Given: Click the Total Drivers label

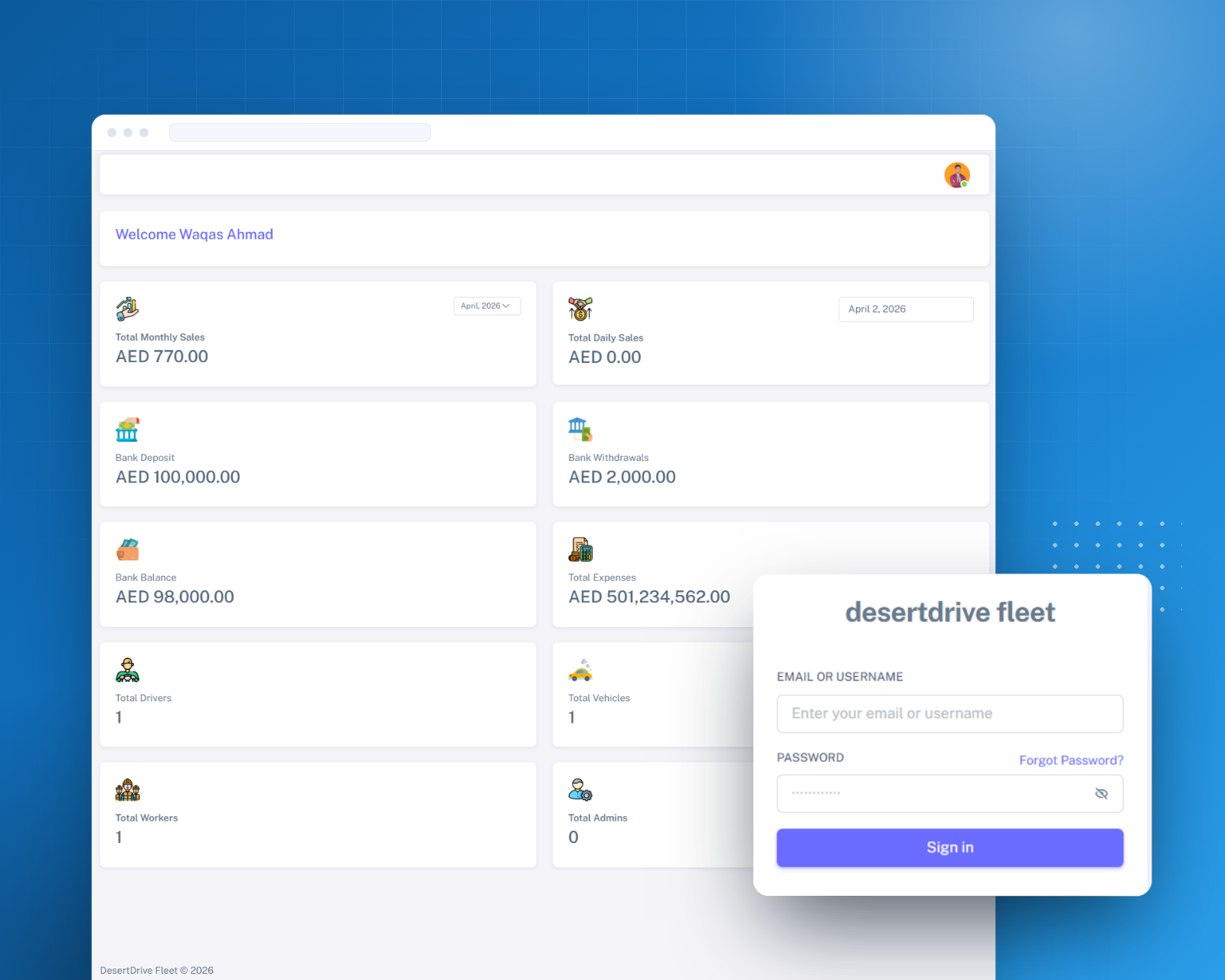Looking at the screenshot, I should 143,698.
